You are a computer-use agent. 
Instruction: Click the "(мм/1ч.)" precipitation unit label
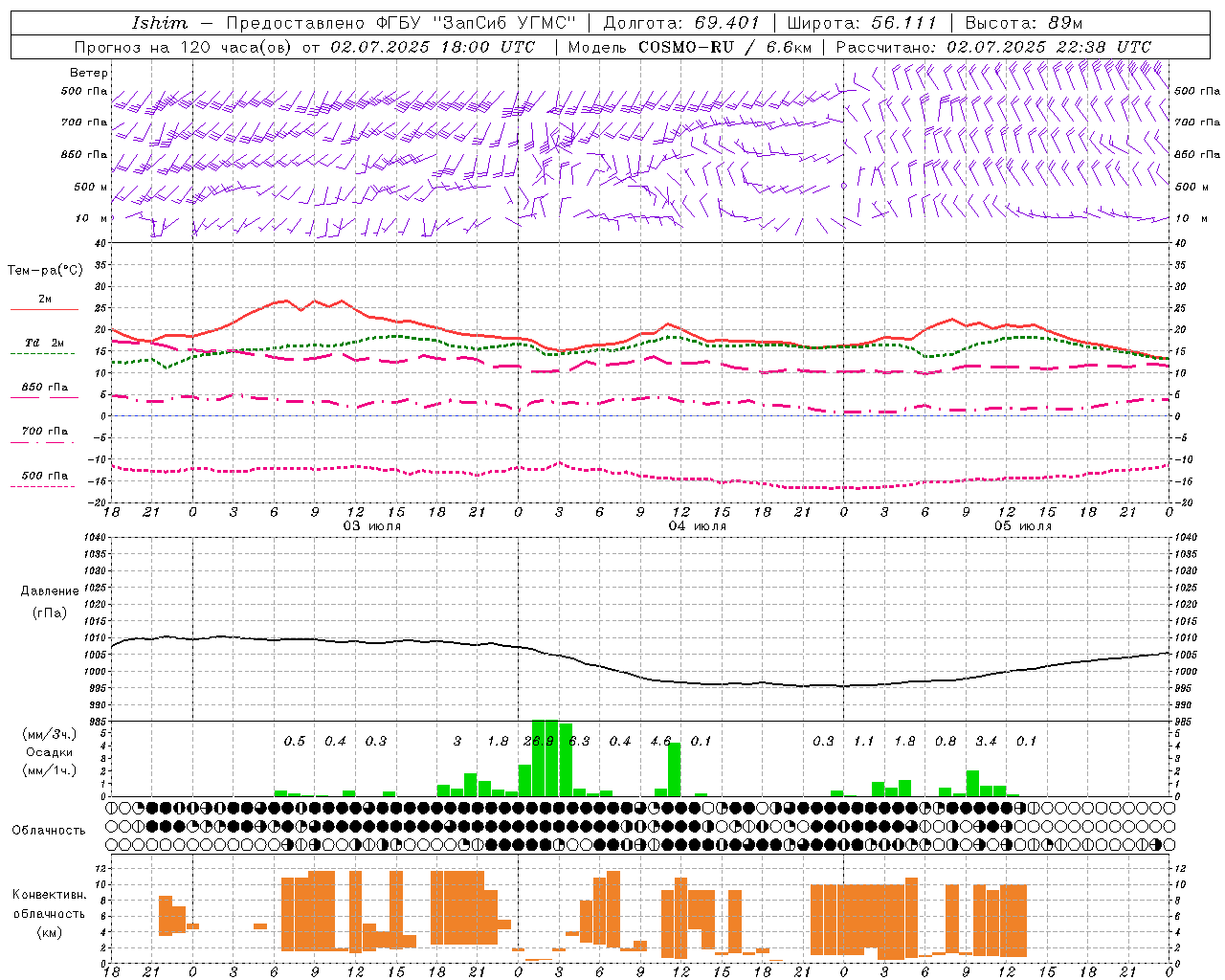50,770
